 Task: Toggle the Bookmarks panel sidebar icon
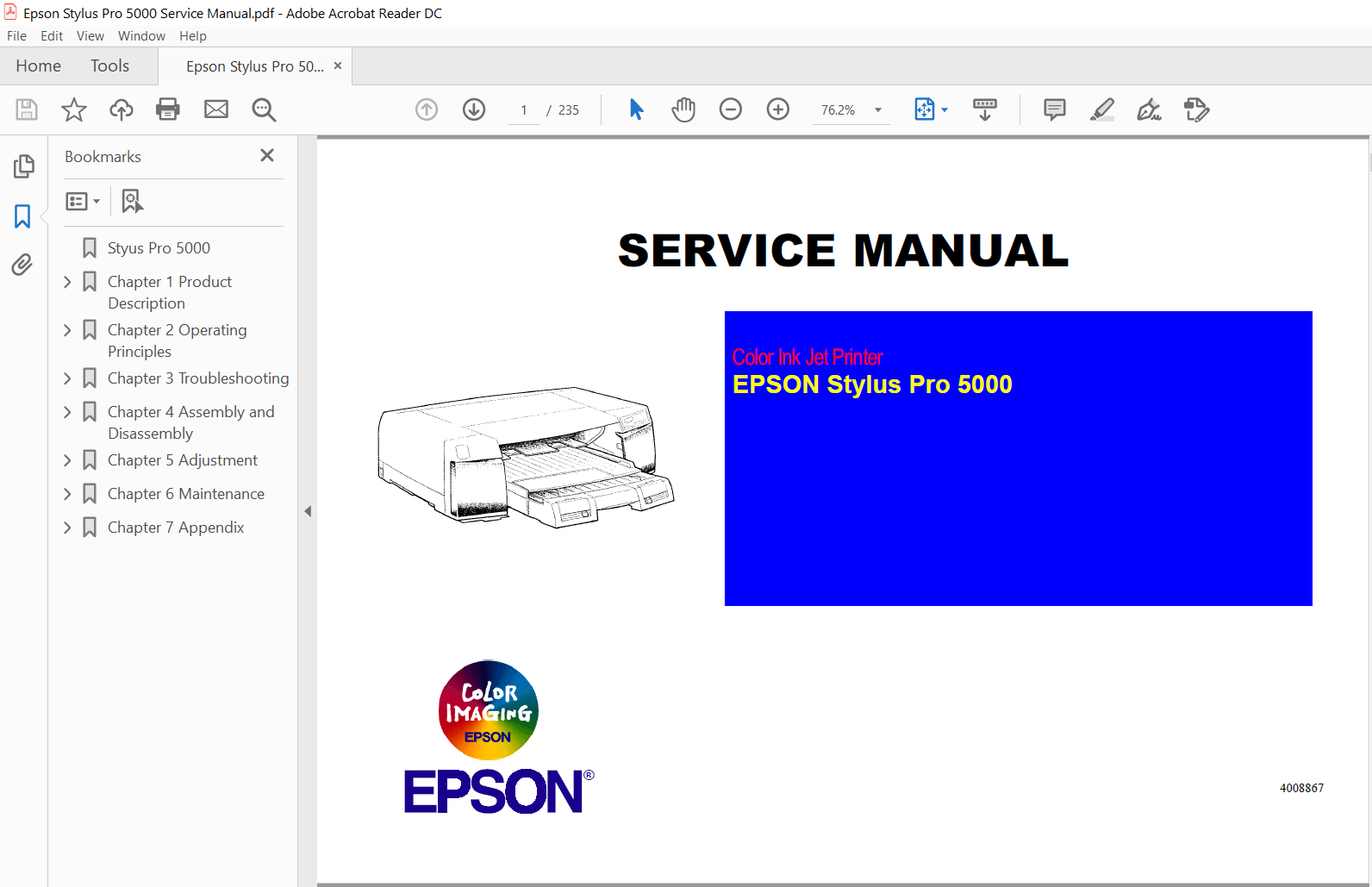[x=22, y=216]
